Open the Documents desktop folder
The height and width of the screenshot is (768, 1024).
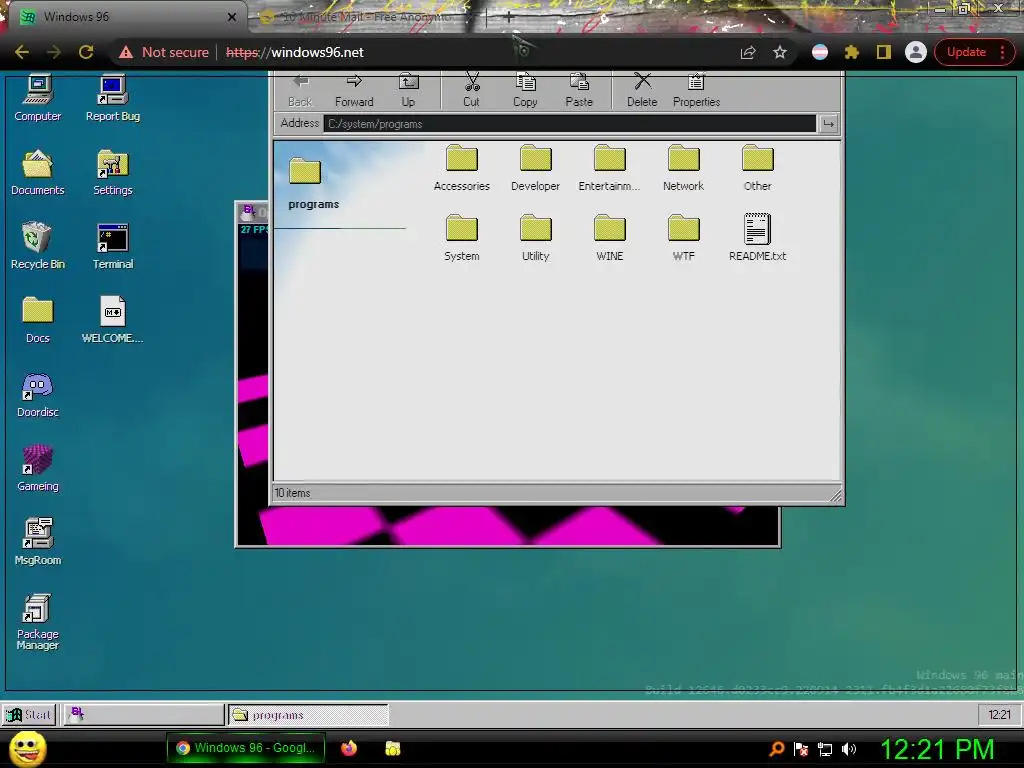(x=37, y=172)
